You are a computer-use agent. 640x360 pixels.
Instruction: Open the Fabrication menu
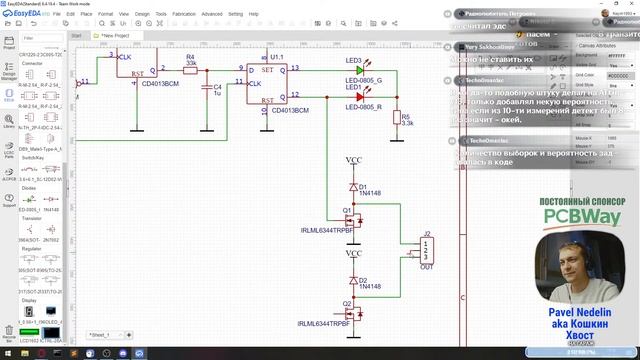pyautogui.click(x=184, y=14)
